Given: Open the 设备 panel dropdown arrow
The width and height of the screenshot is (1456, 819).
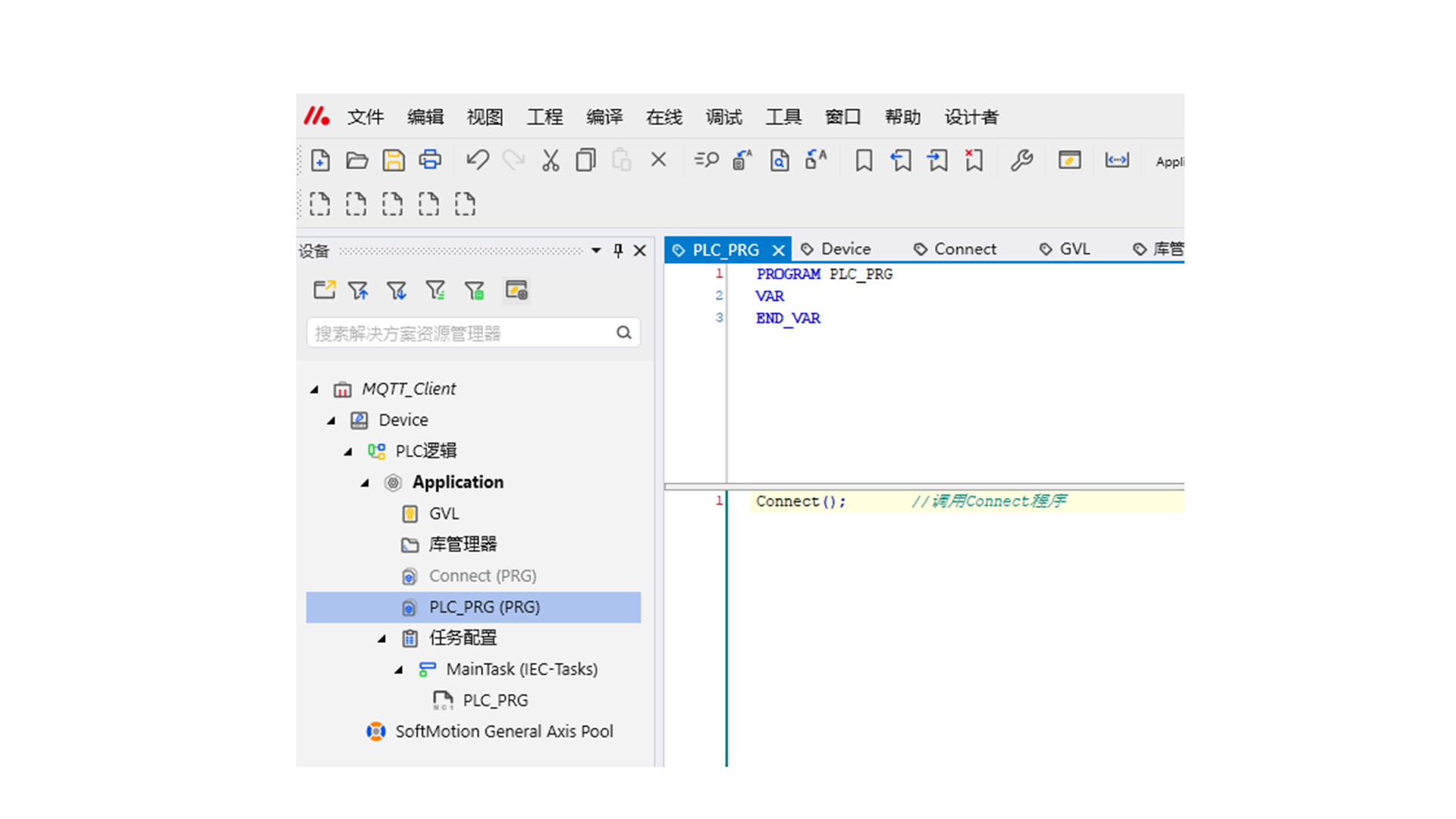Looking at the screenshot, I should [596, 250].
